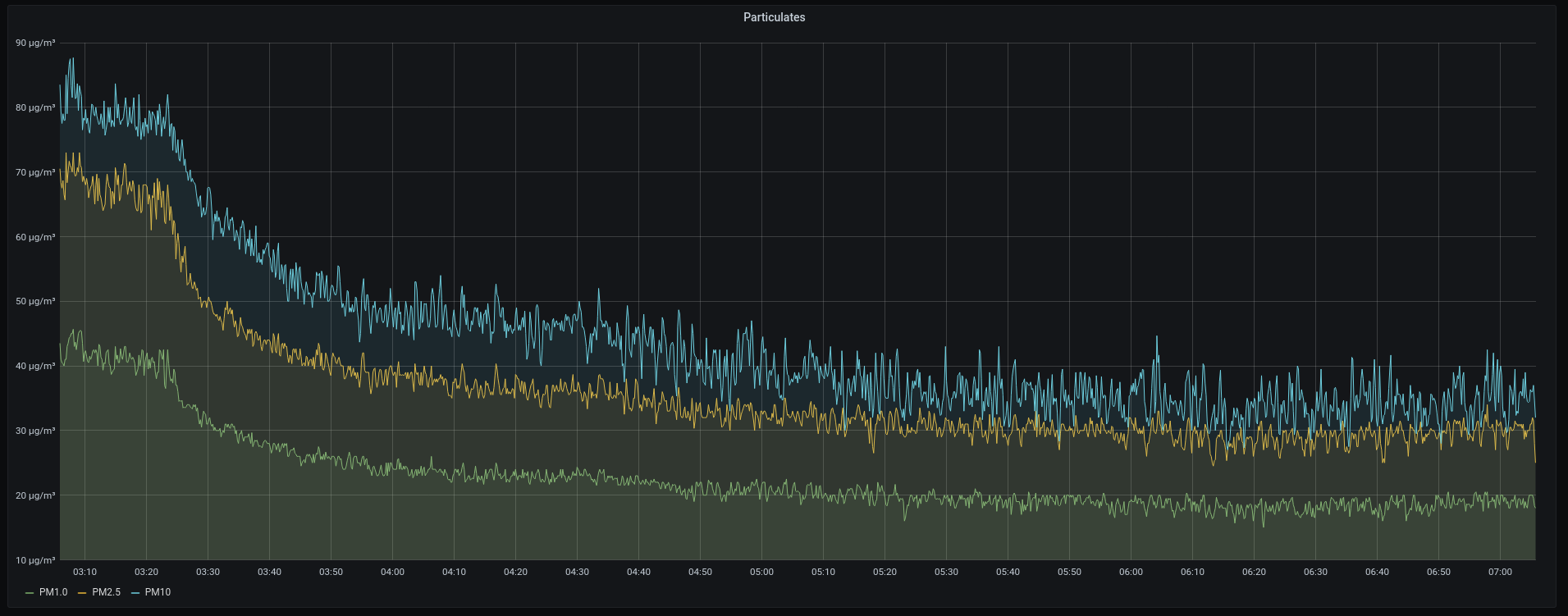
Task: Click the 90 µg/m³ y-axis label
Action: 35,43
